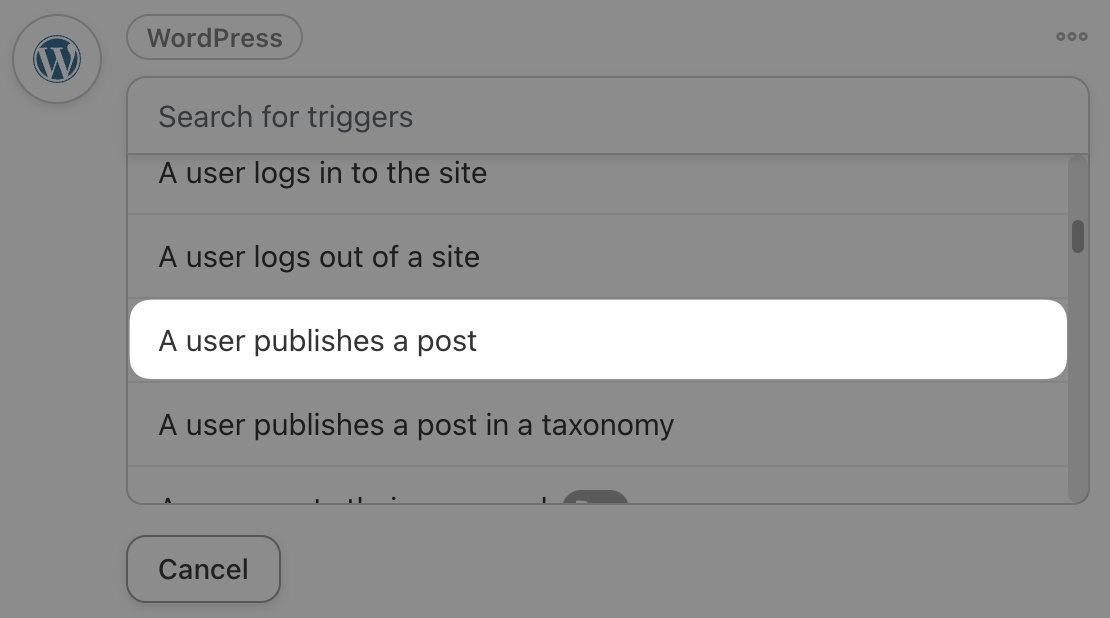Select 'A user publishes a post in a taxonomy'

(x=598, y=424)
